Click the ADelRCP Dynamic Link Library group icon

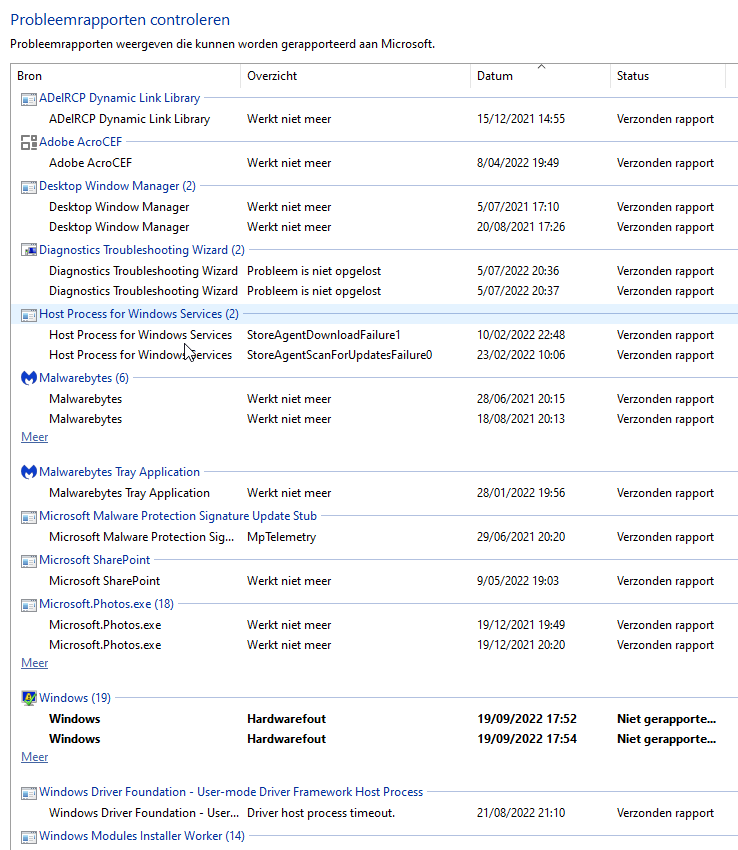[x=28, y=98]
